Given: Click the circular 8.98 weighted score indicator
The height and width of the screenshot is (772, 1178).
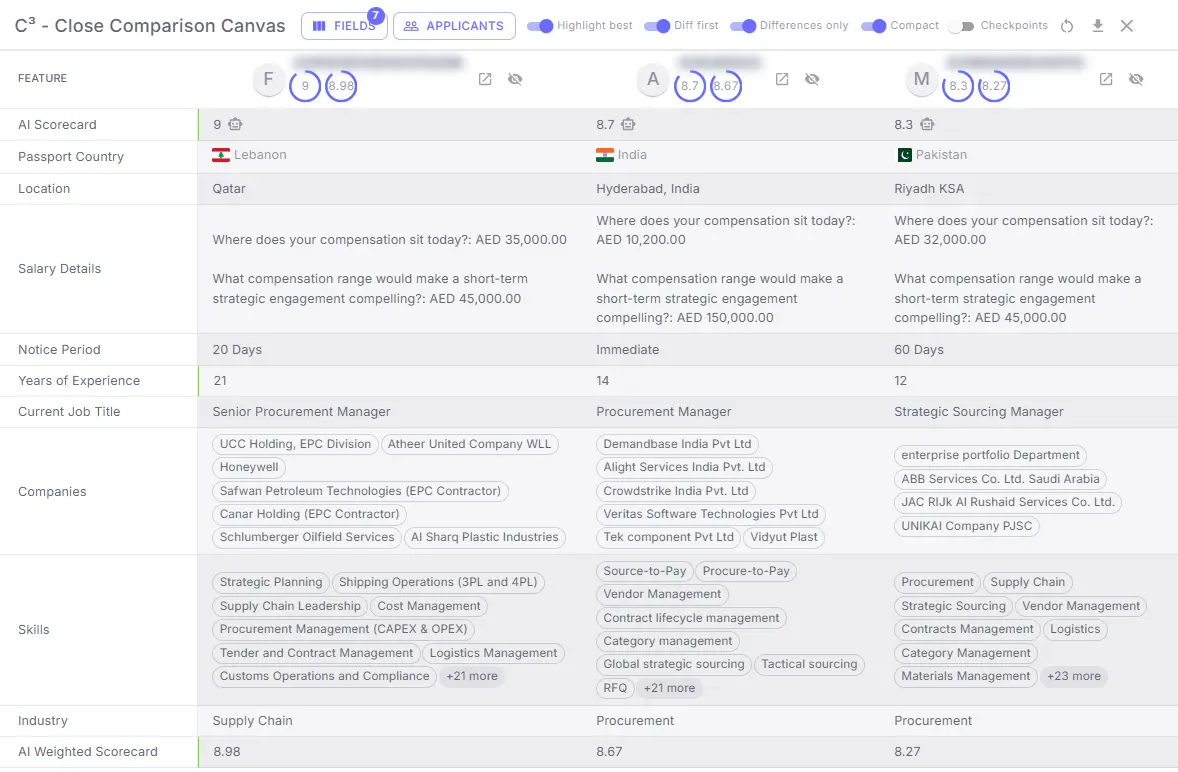Looking at the screenshot, I should tap(340, 86).
